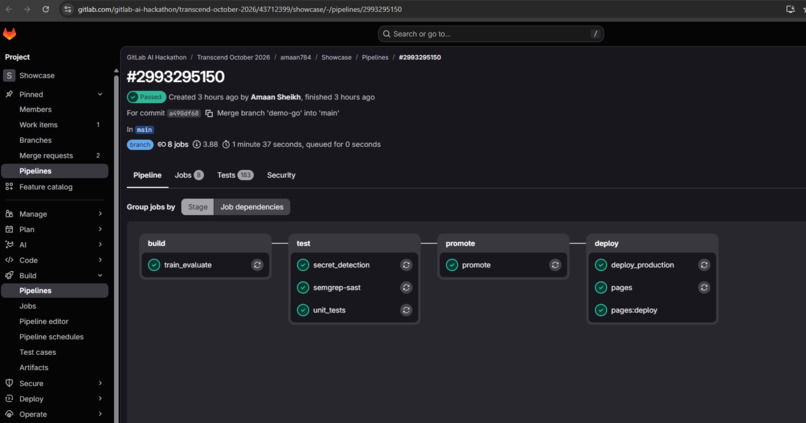This screenshot has height=423, width=806.
Task: Group jobs by Job dependencies
Action: pos(252,207)
